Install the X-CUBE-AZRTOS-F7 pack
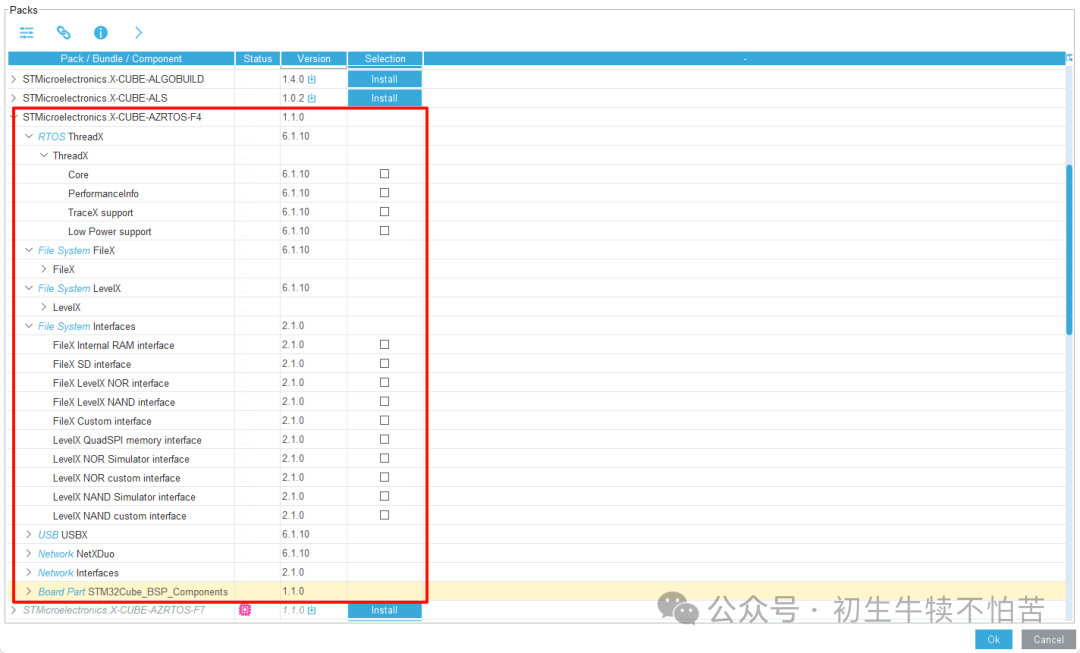 click(x=384, y=610)
